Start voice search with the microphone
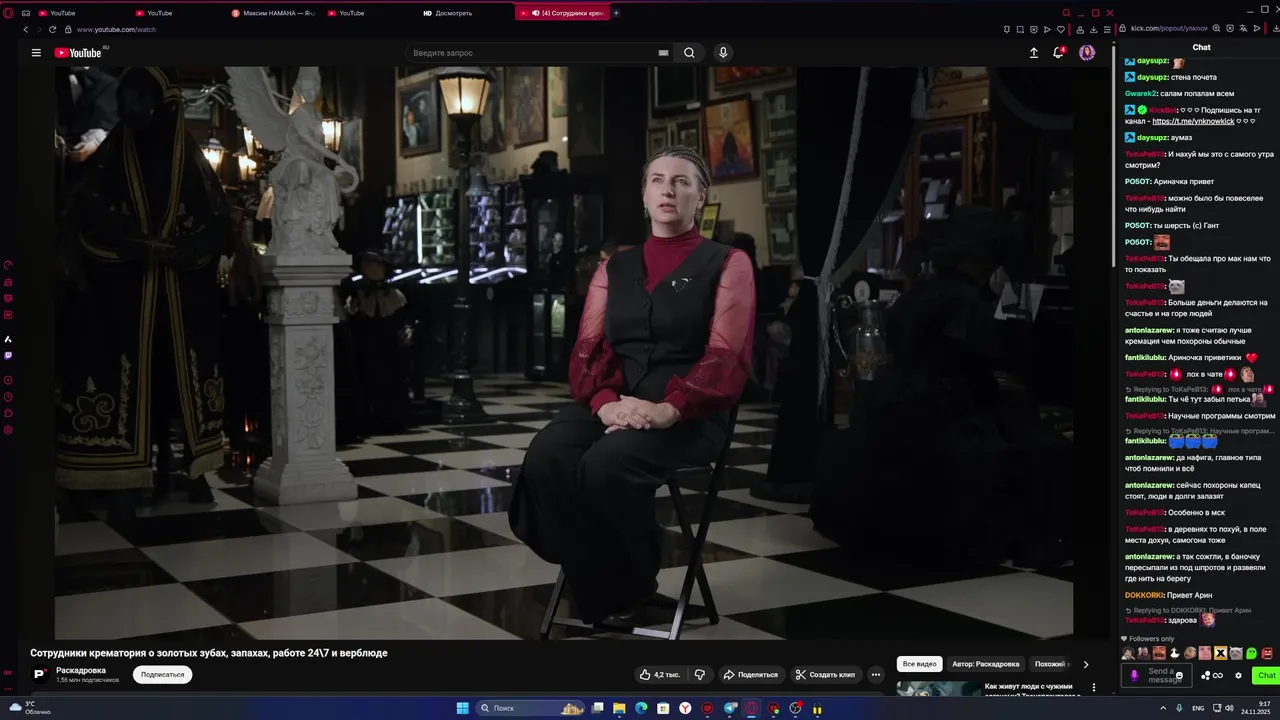This screenshot has height=720, width=1280. (723, 53)
